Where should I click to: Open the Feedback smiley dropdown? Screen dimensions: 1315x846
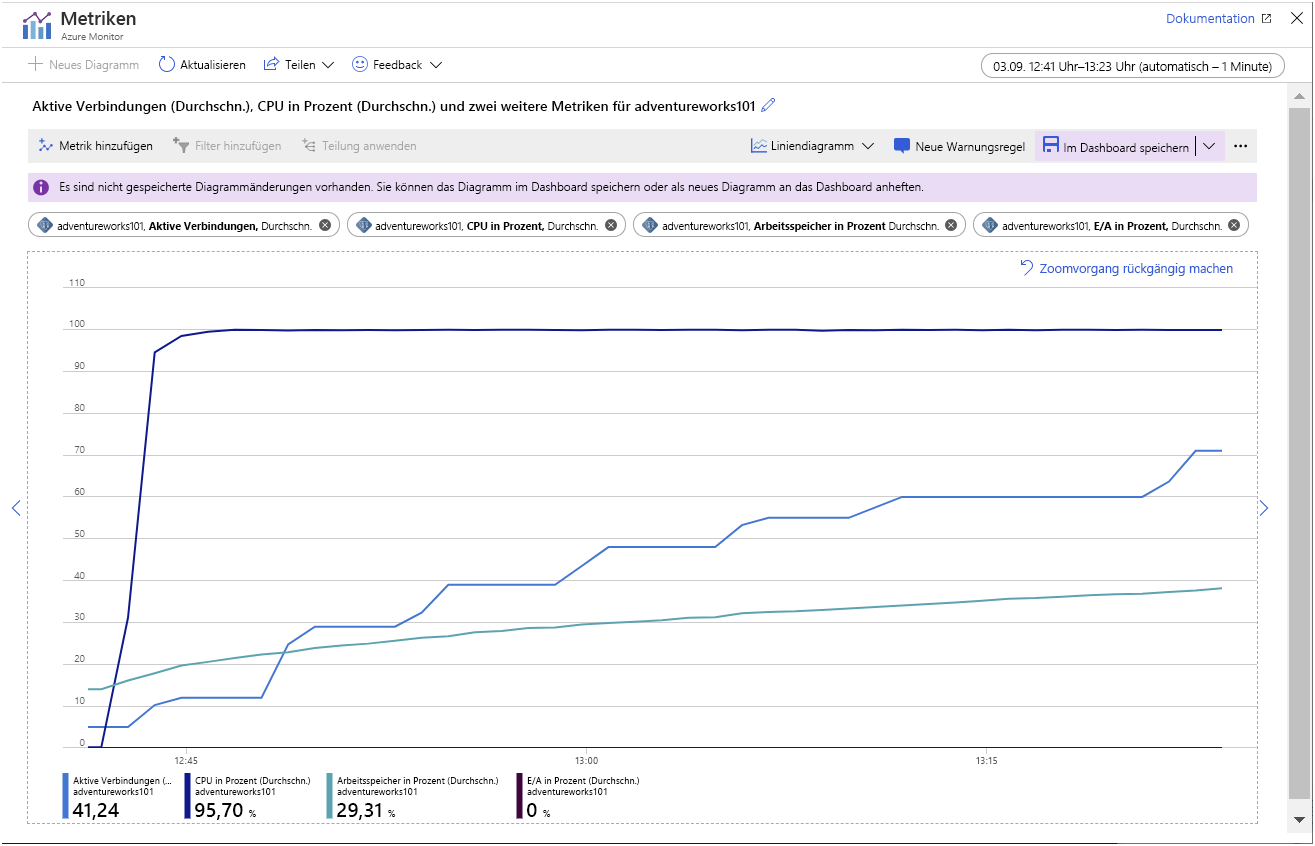pos(397,65)
